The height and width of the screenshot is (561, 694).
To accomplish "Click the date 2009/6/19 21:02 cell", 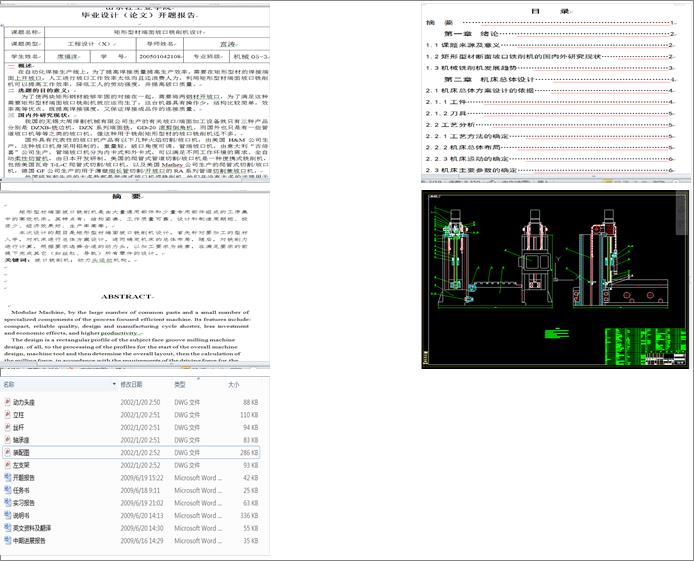I will (x=142, y=503).
